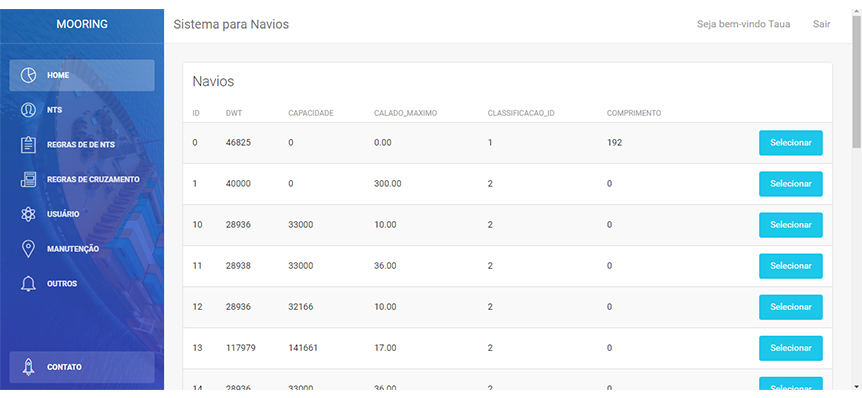The width and height of the screenshot is (862, 398).
Task: Click capacity value 32166
Action: tap(301, 307)
